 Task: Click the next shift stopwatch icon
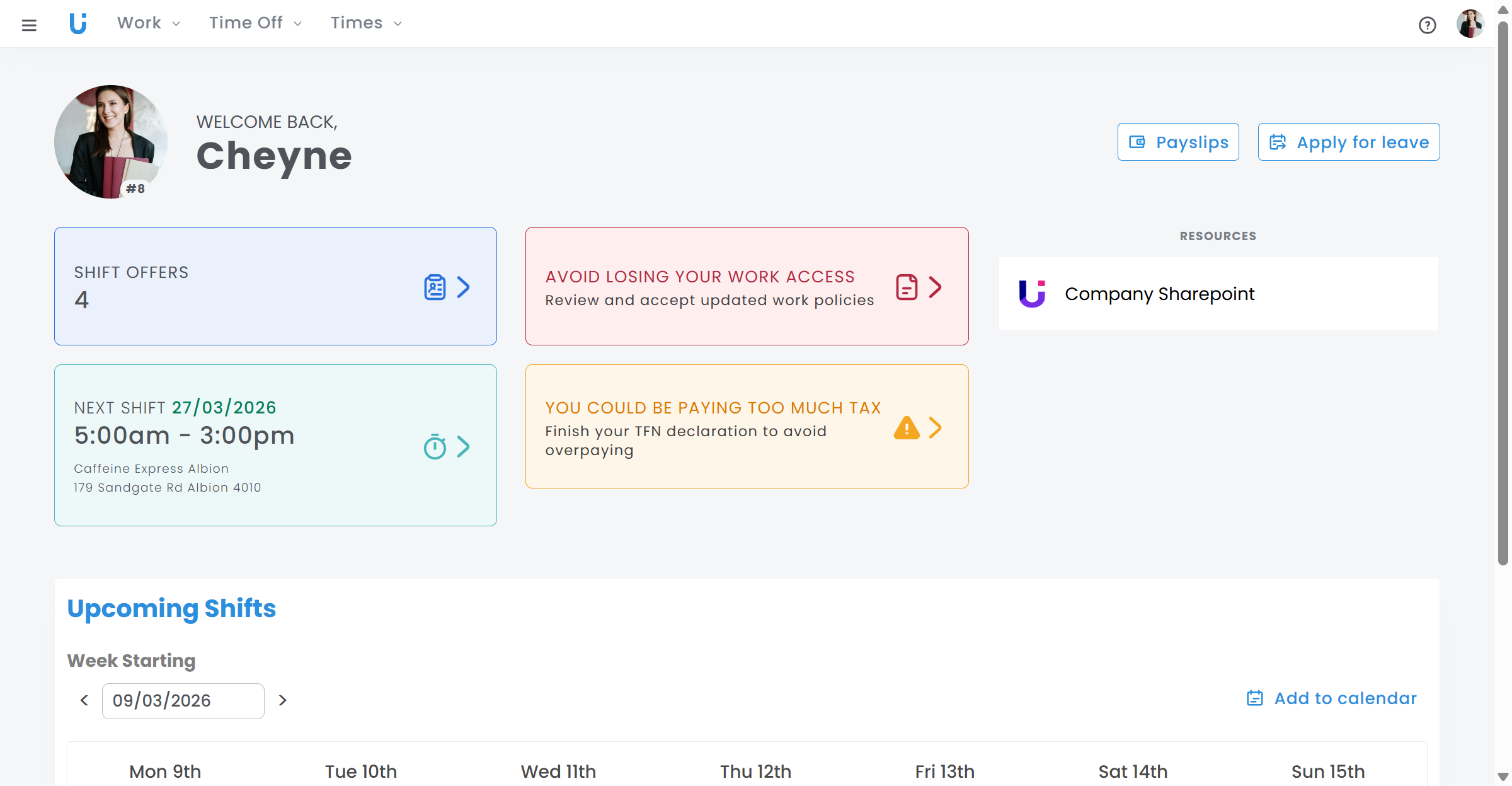coord(435,447)
